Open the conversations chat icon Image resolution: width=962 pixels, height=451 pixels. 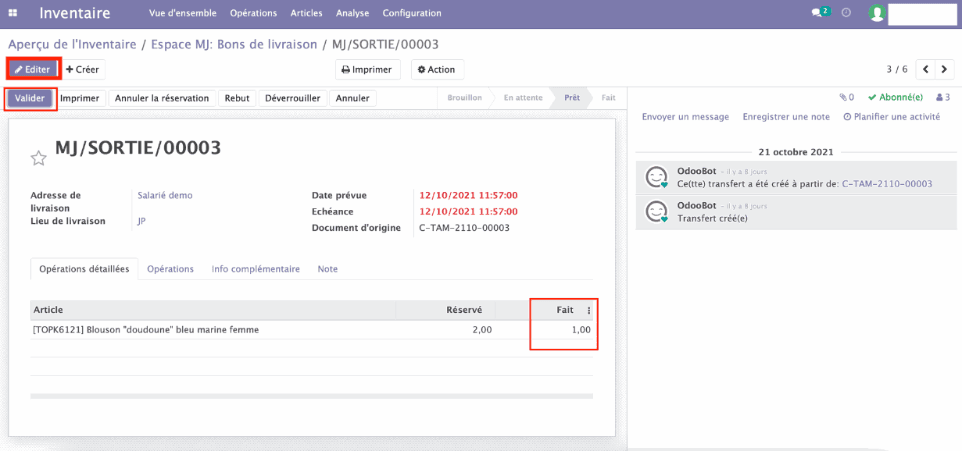click(820, 13)
